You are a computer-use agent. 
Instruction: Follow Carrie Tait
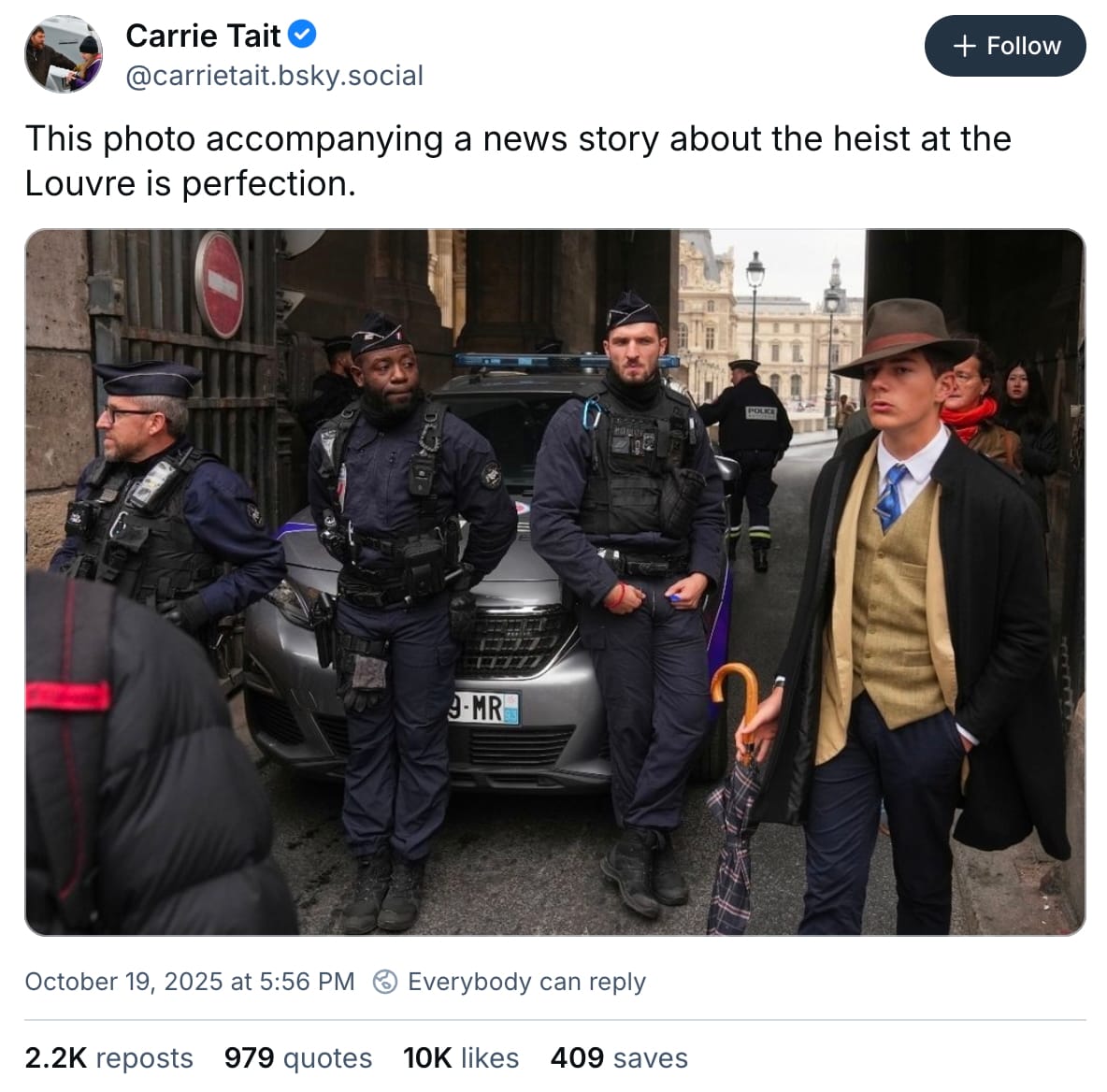[1005, 46]
